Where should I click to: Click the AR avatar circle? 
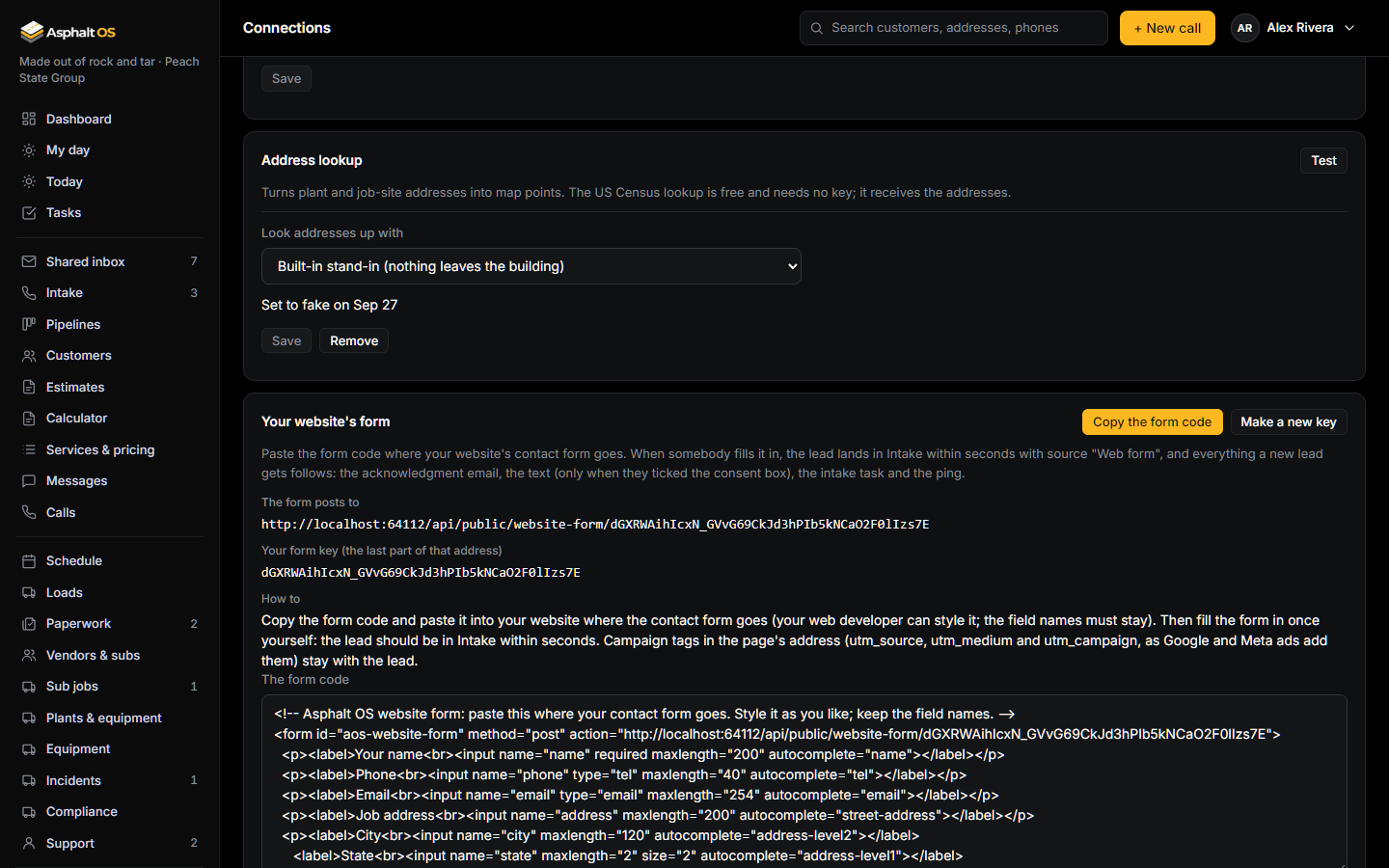tap(1244, 28)
